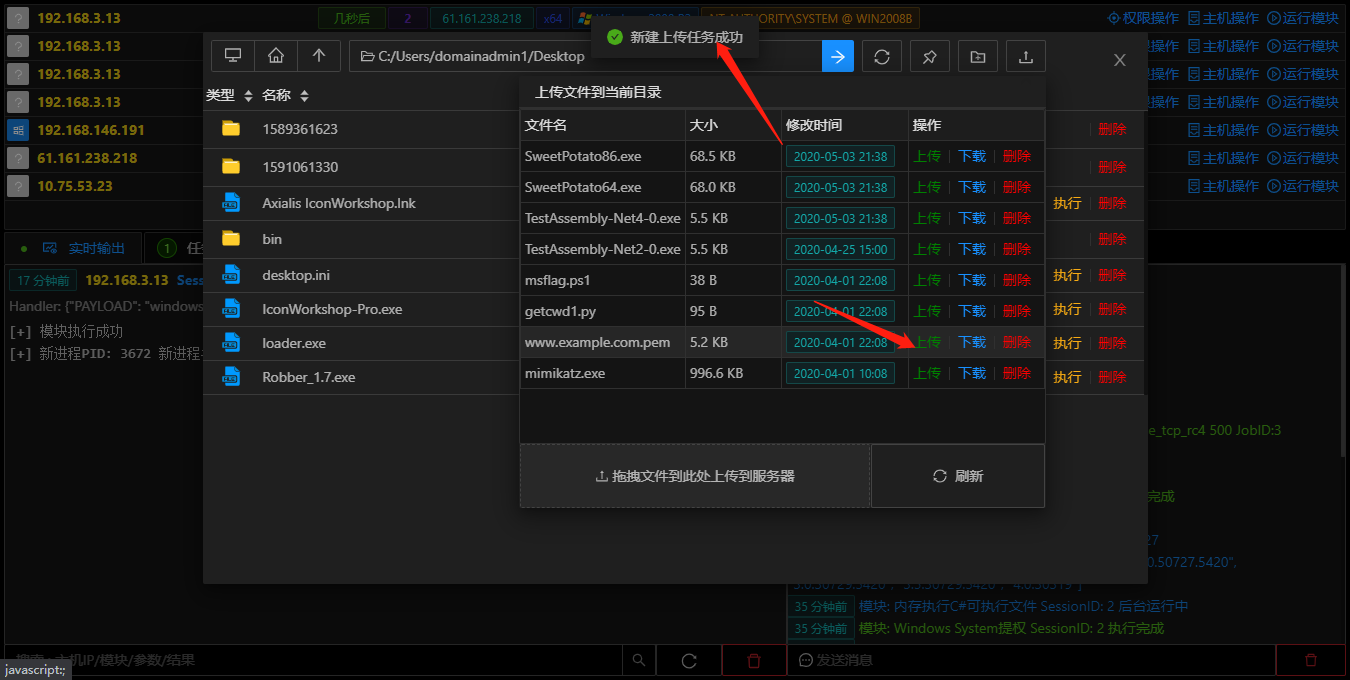1350x680 pixels.
Task: Delete TestAssembly-Net4-0.exe from server files
Action: pyautogui.click(x=1017, y=218)
